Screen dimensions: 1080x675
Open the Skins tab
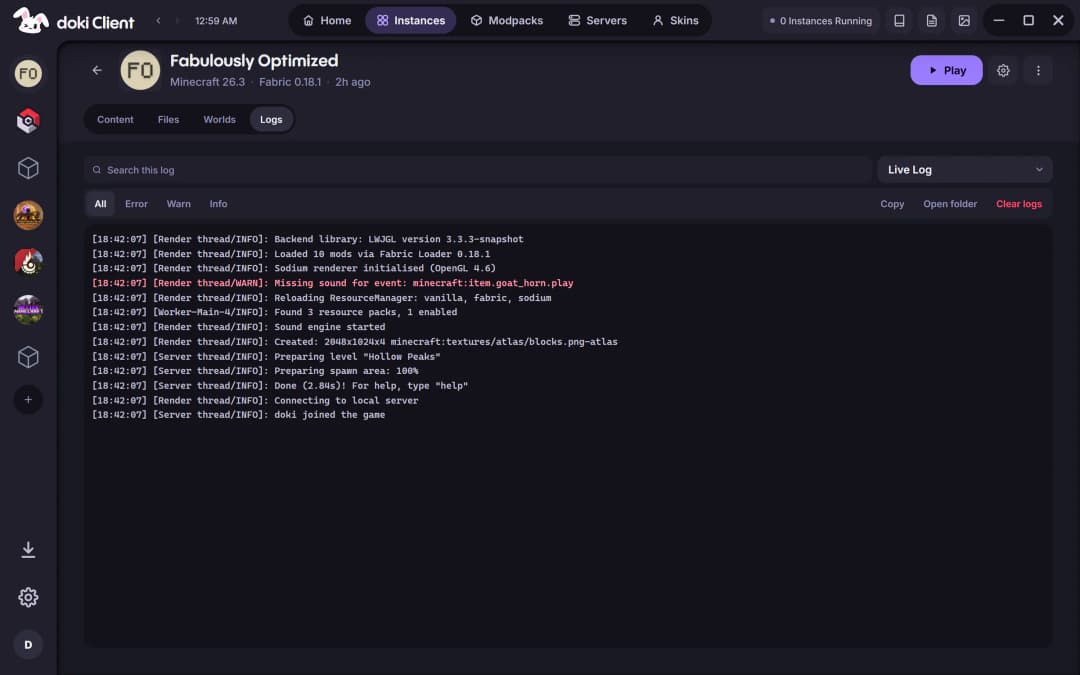(676, 21)
